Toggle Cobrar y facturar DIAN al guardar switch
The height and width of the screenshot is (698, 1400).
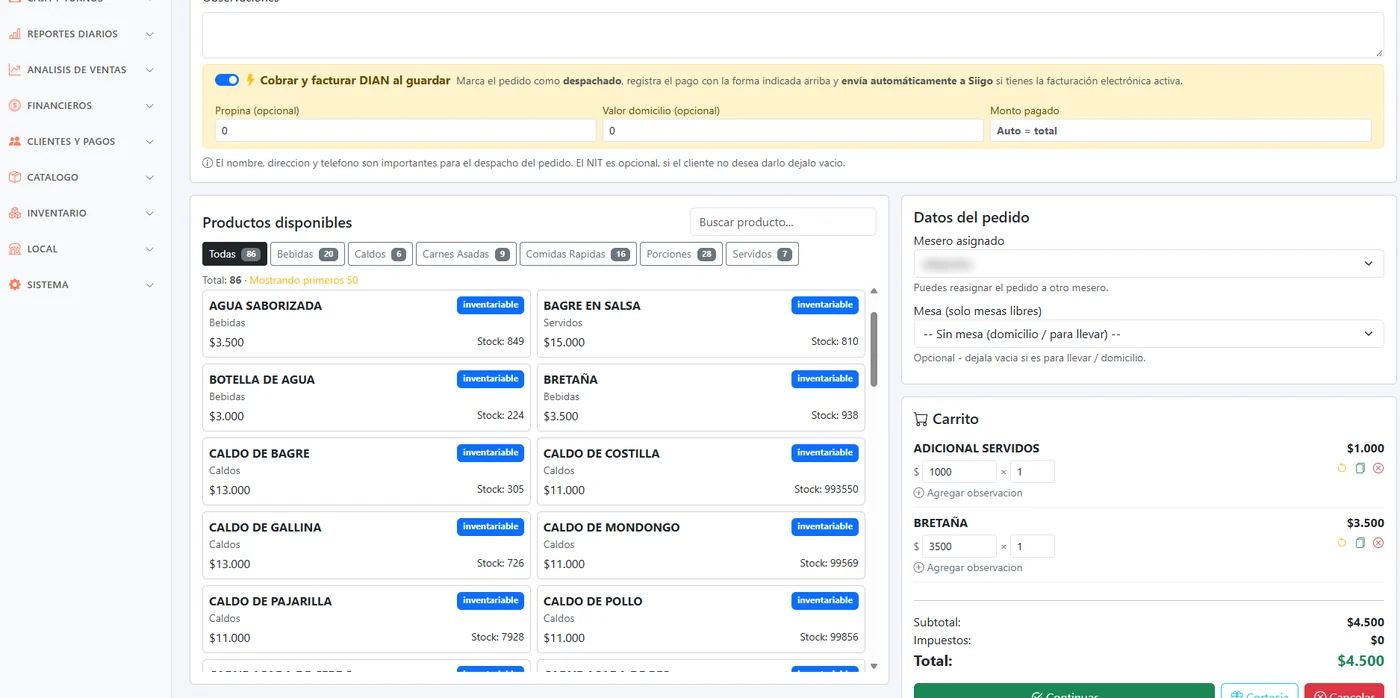click(227, 80)
